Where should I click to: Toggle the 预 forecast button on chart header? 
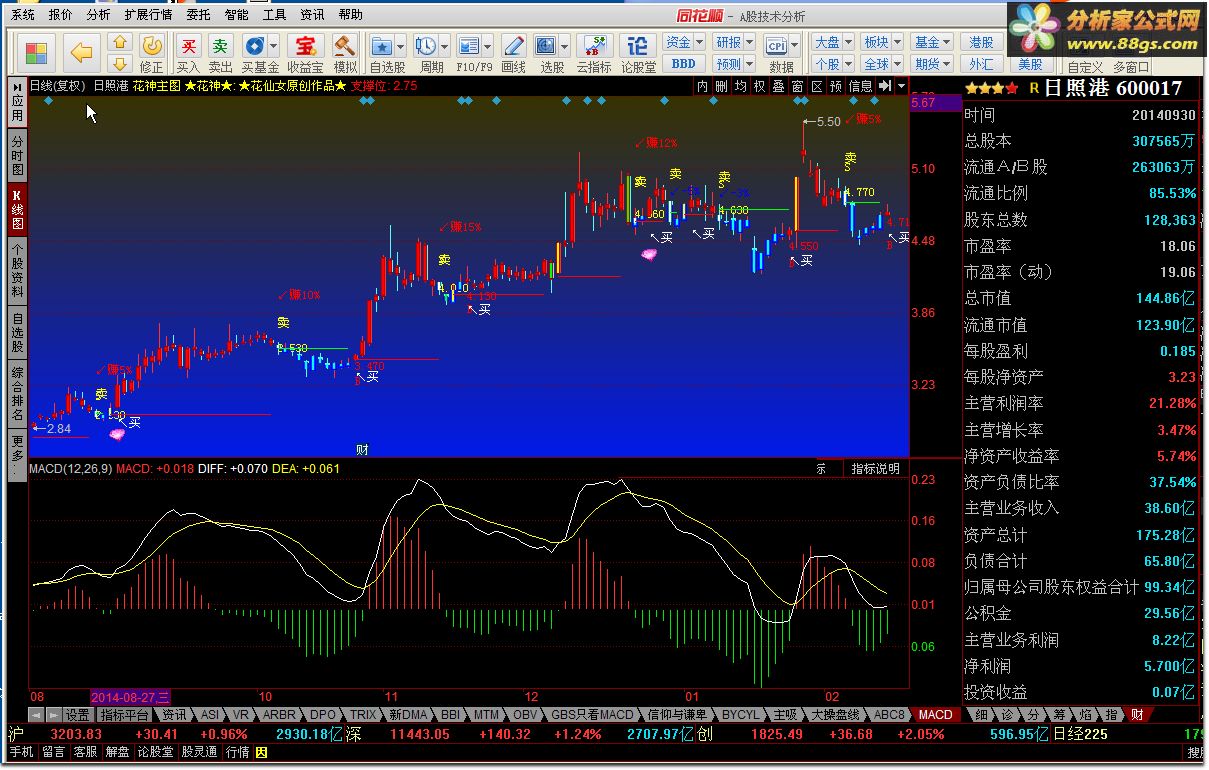click(x=836, y=87)
